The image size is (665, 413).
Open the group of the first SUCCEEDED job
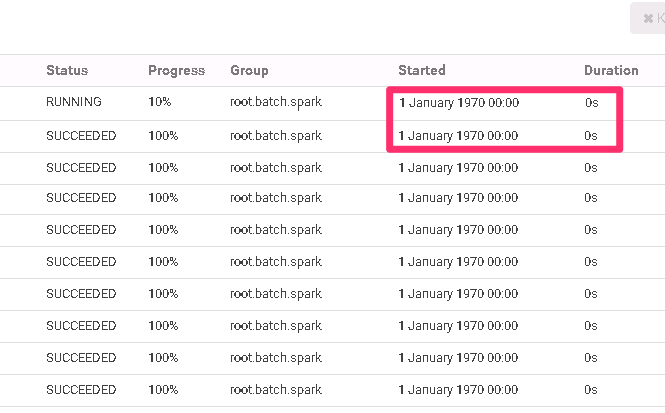[x=276, y=135]
